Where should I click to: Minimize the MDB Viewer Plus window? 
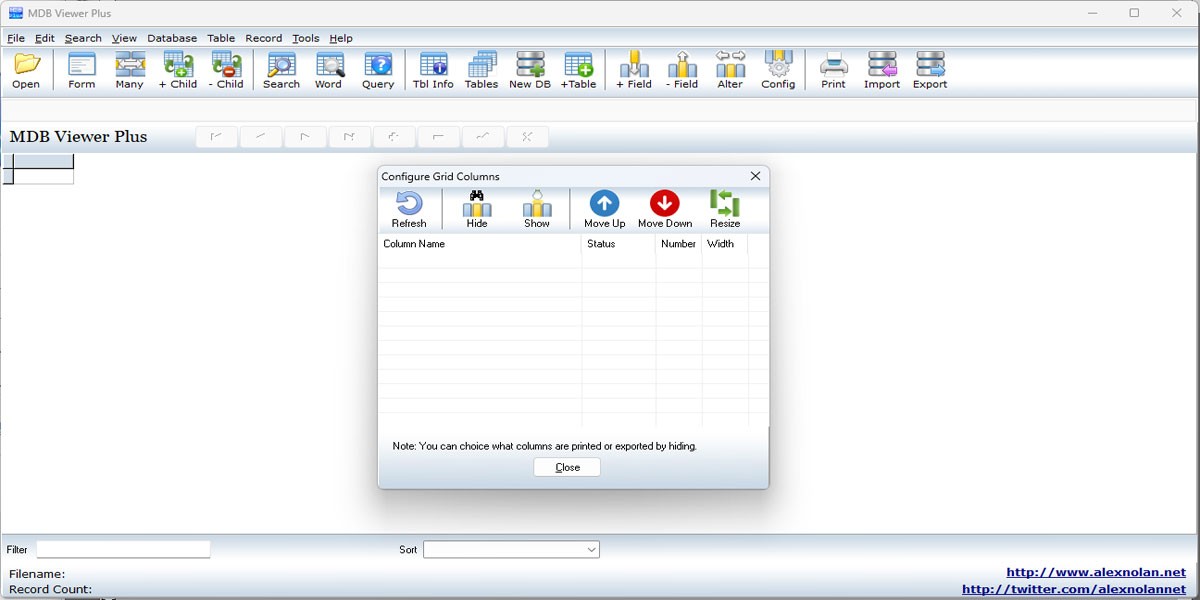pos(1091,13)
